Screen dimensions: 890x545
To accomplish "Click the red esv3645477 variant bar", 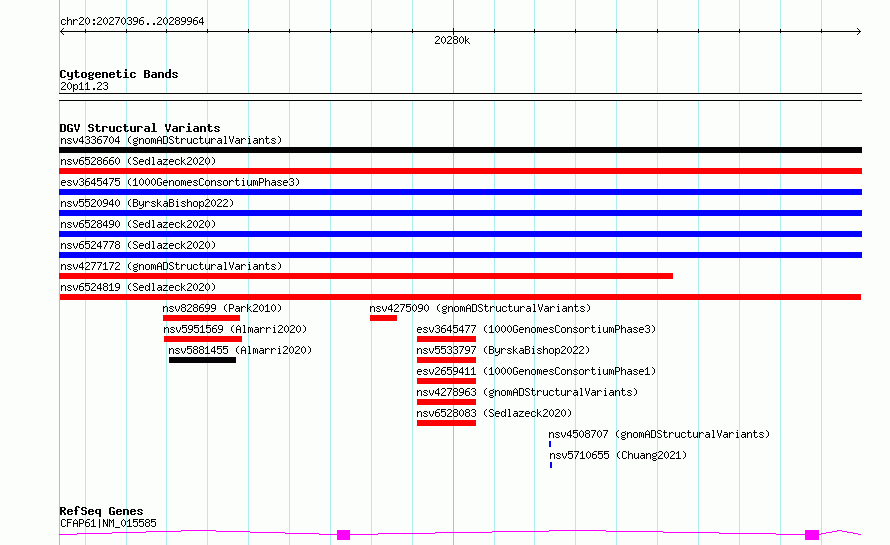I will (446, 339).
